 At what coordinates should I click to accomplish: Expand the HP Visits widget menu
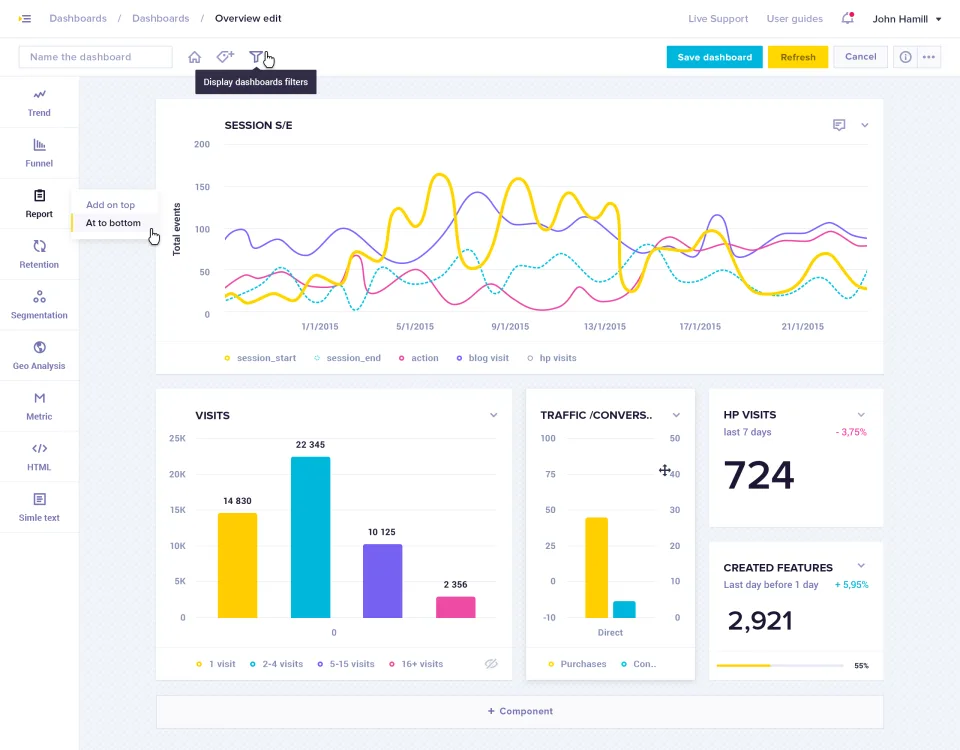pyautogui.click(x=861, y=414)
